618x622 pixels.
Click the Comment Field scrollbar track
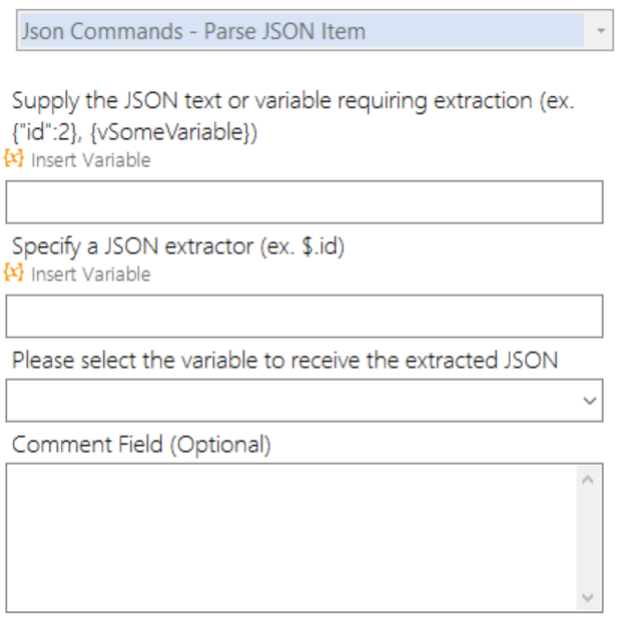pos(589,537)
